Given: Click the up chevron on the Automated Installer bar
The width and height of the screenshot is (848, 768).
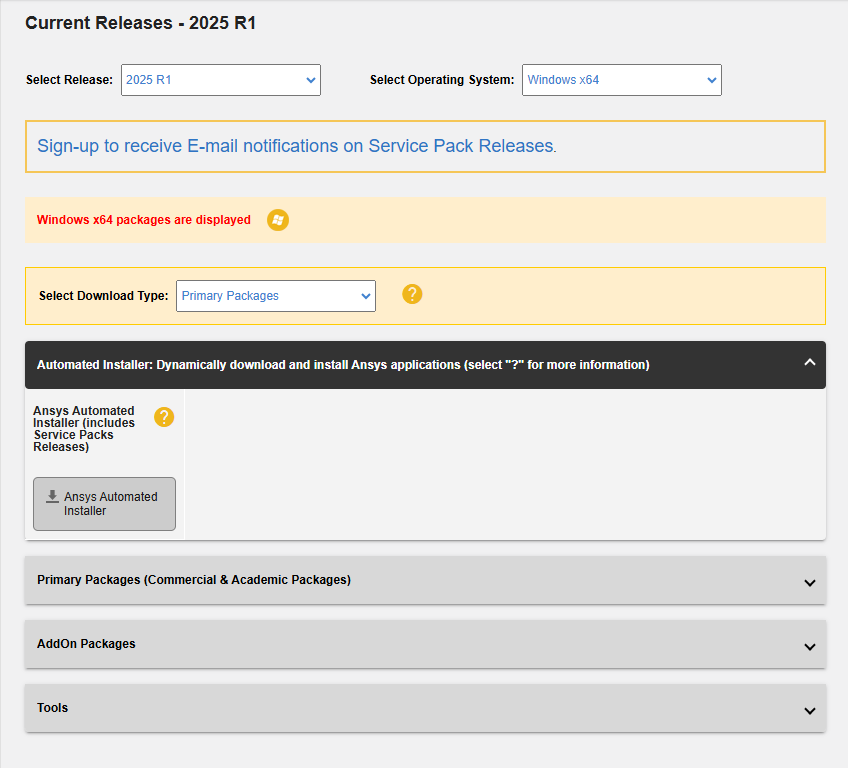Looking at the screenshot, I should point(809,362).
